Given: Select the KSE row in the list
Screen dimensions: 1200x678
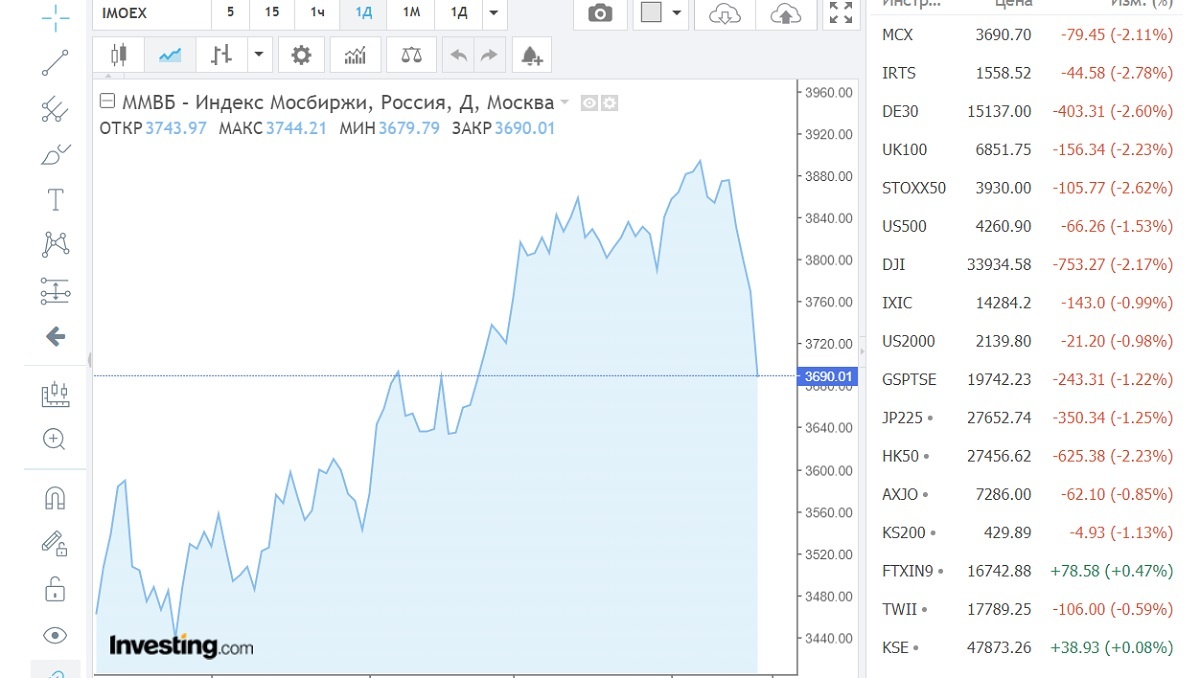Looking at the screenshot, I should point(1027,648).
